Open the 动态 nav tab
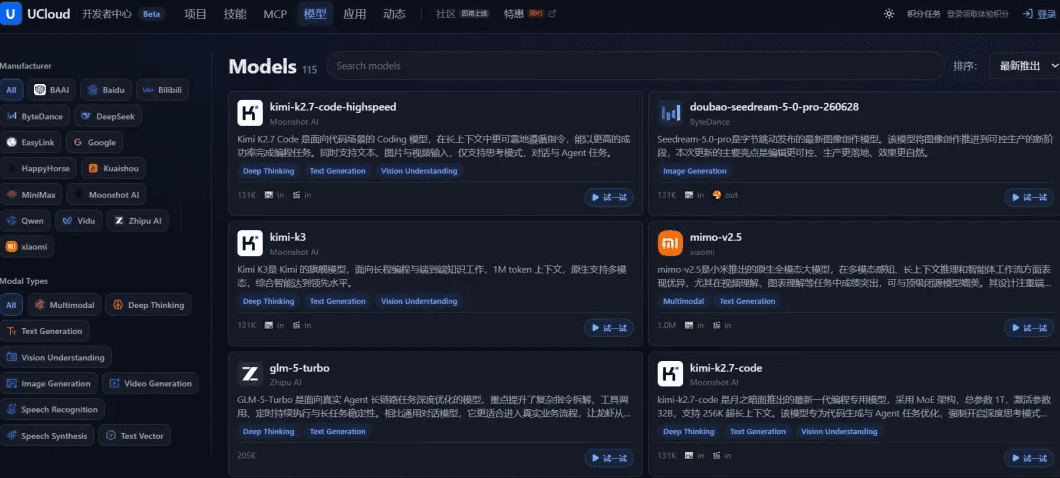This screenshot has width=1060, height=478. pyautogui.click(x=394, y=14)
